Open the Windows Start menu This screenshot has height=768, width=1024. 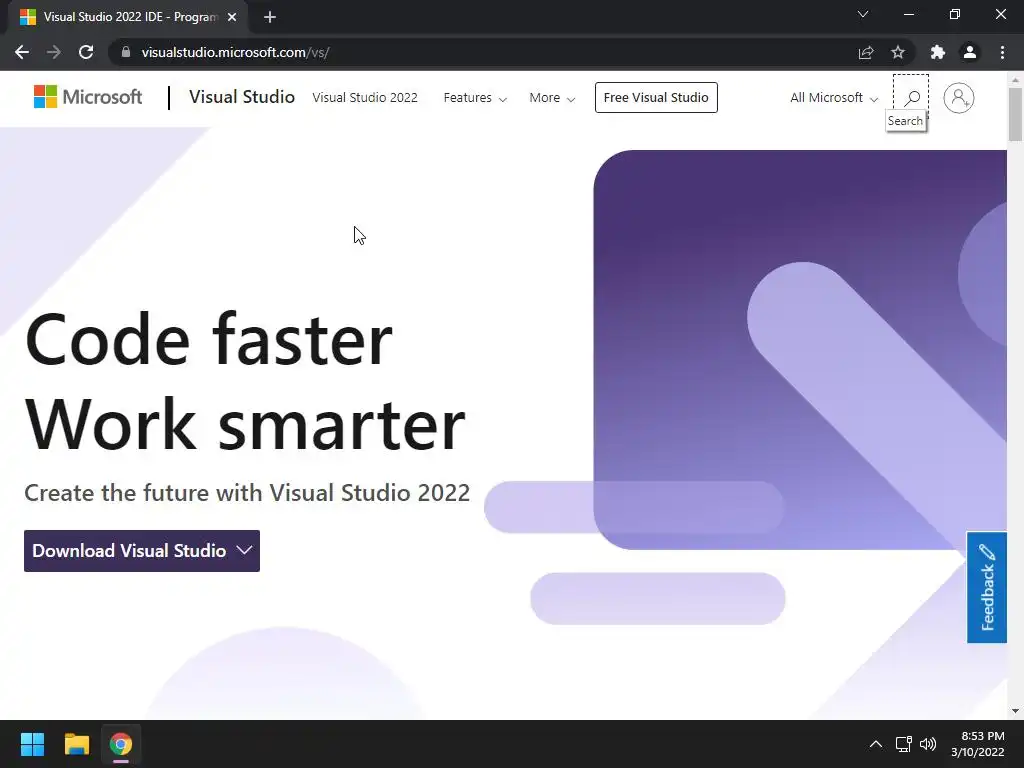tap(32, 744)
